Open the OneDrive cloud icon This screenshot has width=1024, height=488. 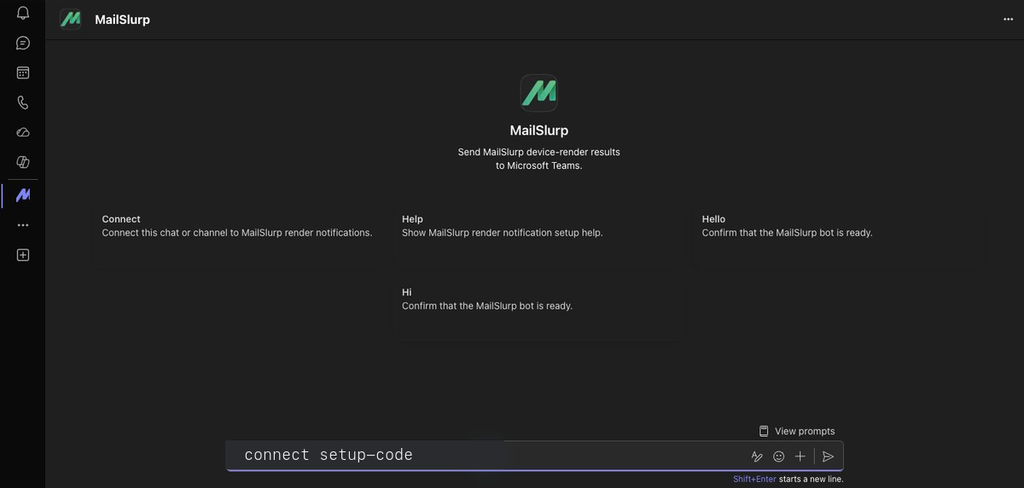[x=23, y=133]
